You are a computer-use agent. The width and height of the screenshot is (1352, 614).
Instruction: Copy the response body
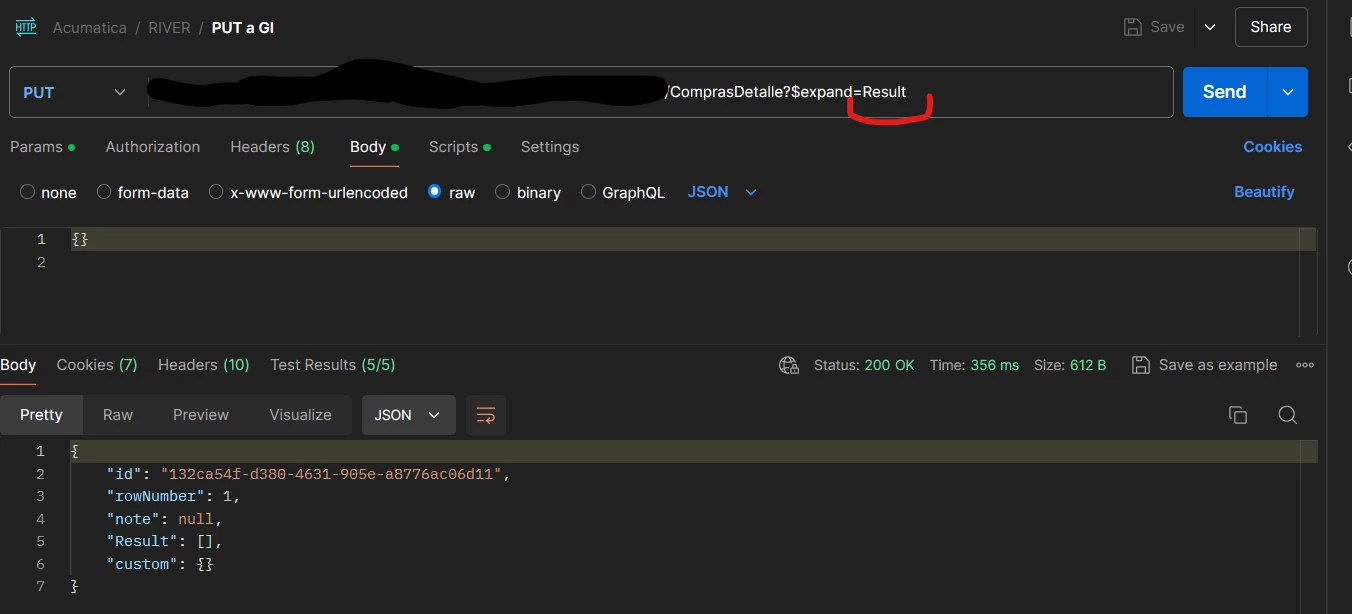point(1238,414)
